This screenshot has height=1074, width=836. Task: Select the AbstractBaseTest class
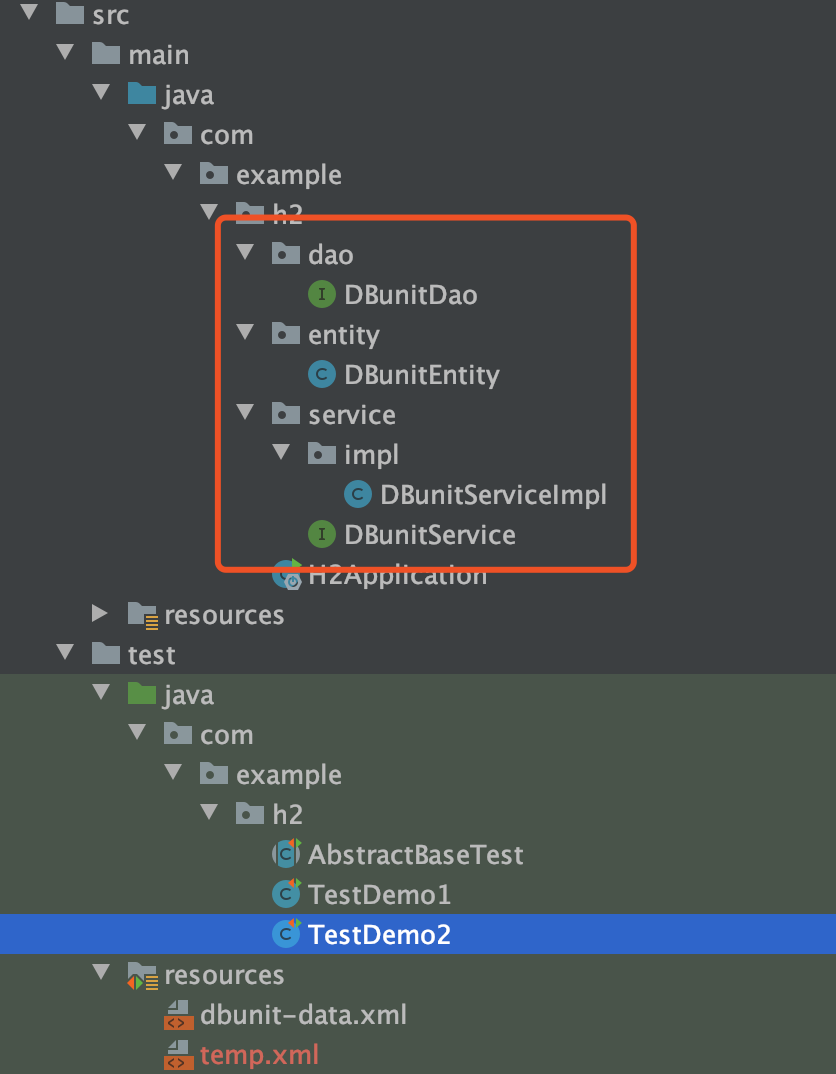[415, 854]
